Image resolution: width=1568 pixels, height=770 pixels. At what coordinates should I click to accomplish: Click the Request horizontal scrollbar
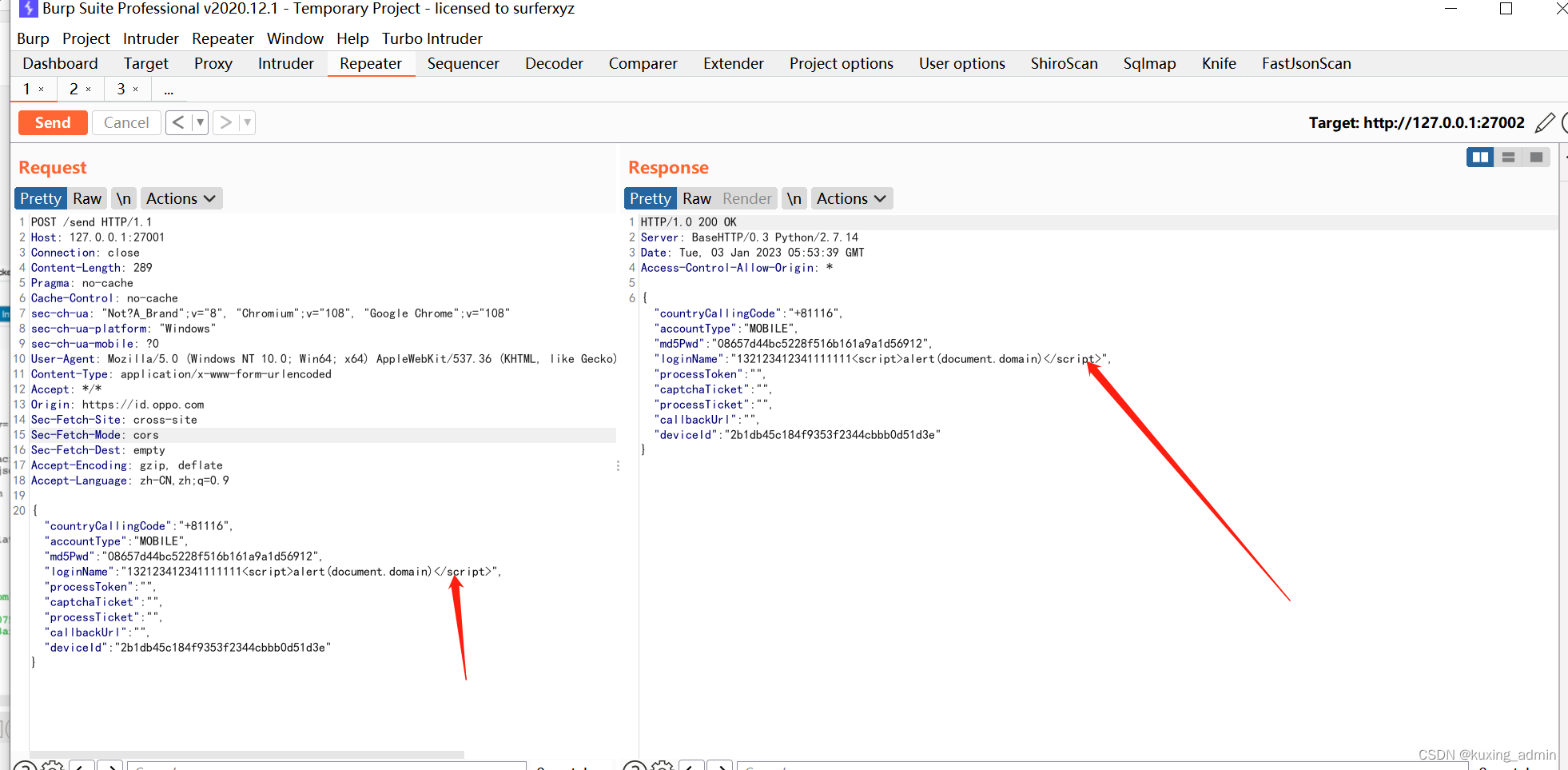(x=247, y=754)
